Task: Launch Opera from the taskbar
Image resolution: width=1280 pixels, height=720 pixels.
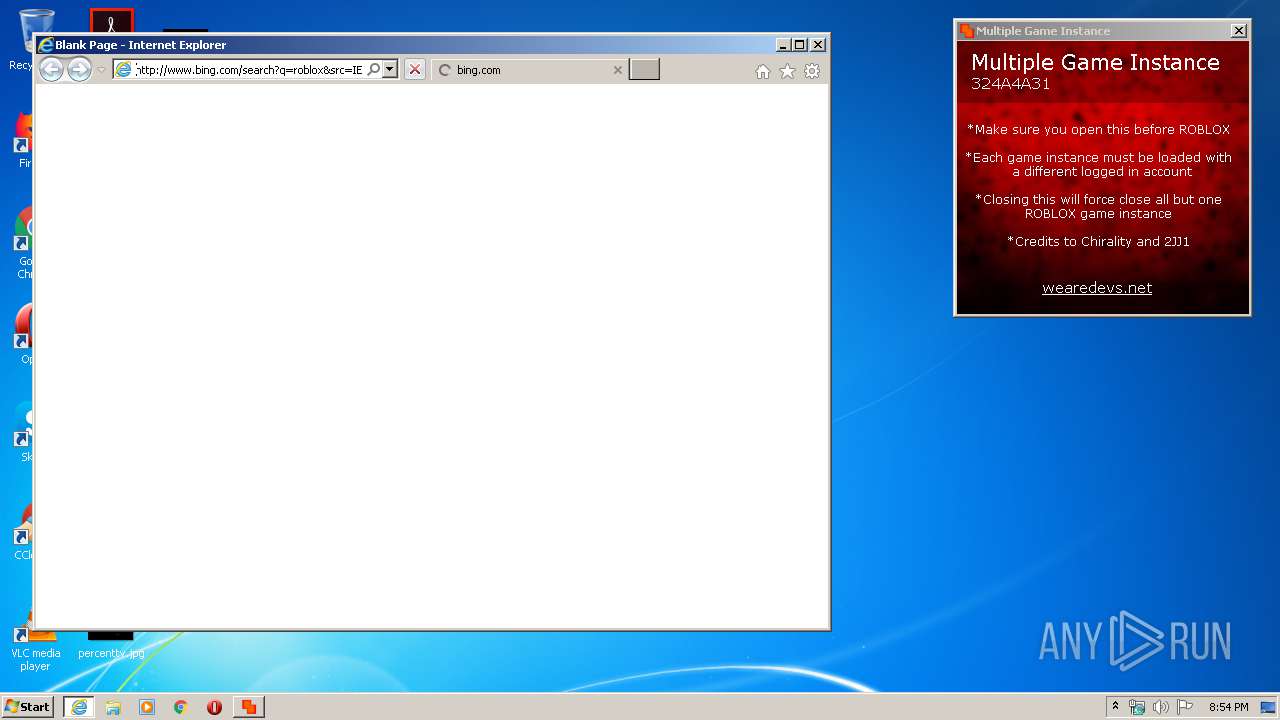Action: point(214,707)
